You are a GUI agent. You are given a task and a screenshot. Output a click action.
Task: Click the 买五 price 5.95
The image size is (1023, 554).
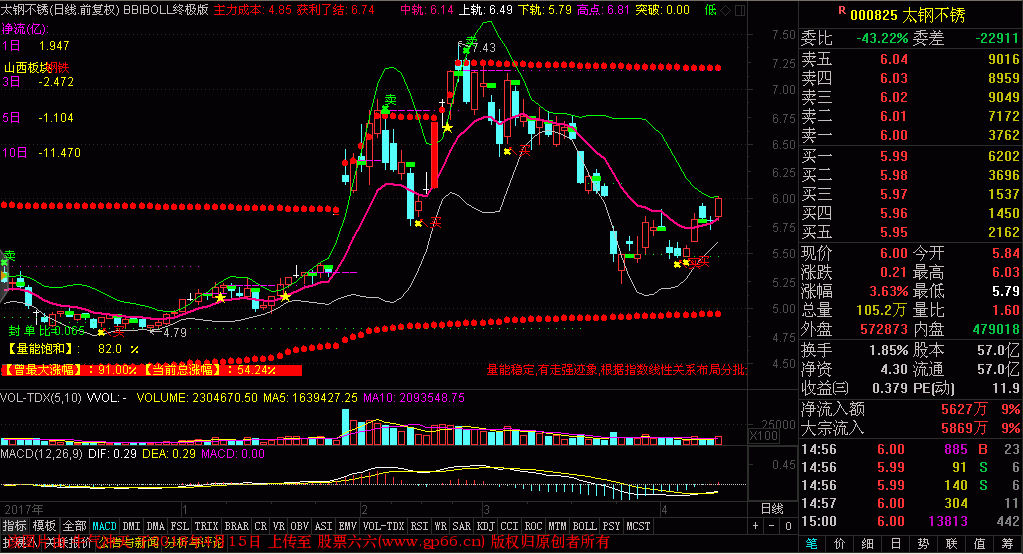894,232
